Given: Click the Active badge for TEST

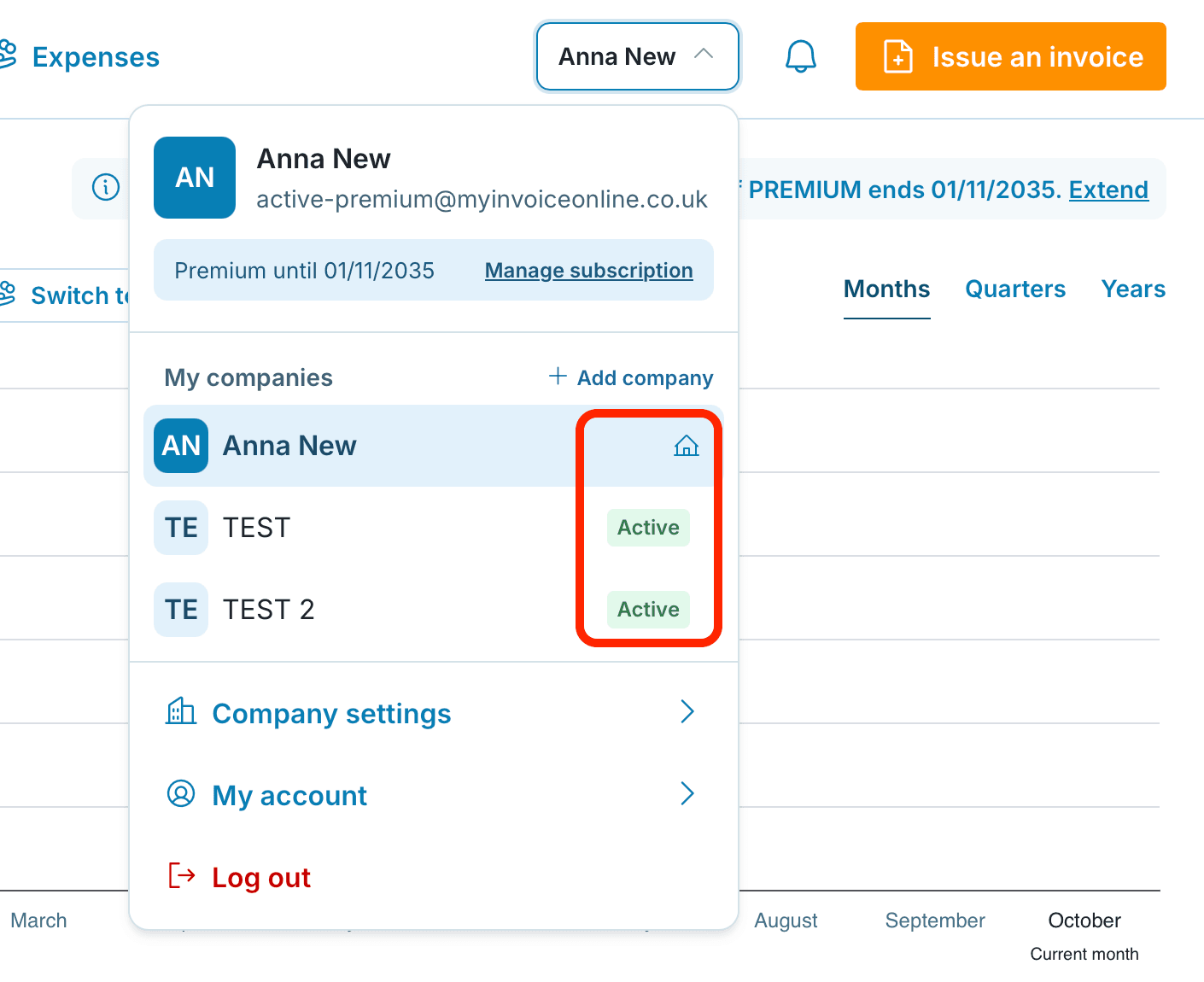Looking at the screenshot, I should click(x=648, y=528).
